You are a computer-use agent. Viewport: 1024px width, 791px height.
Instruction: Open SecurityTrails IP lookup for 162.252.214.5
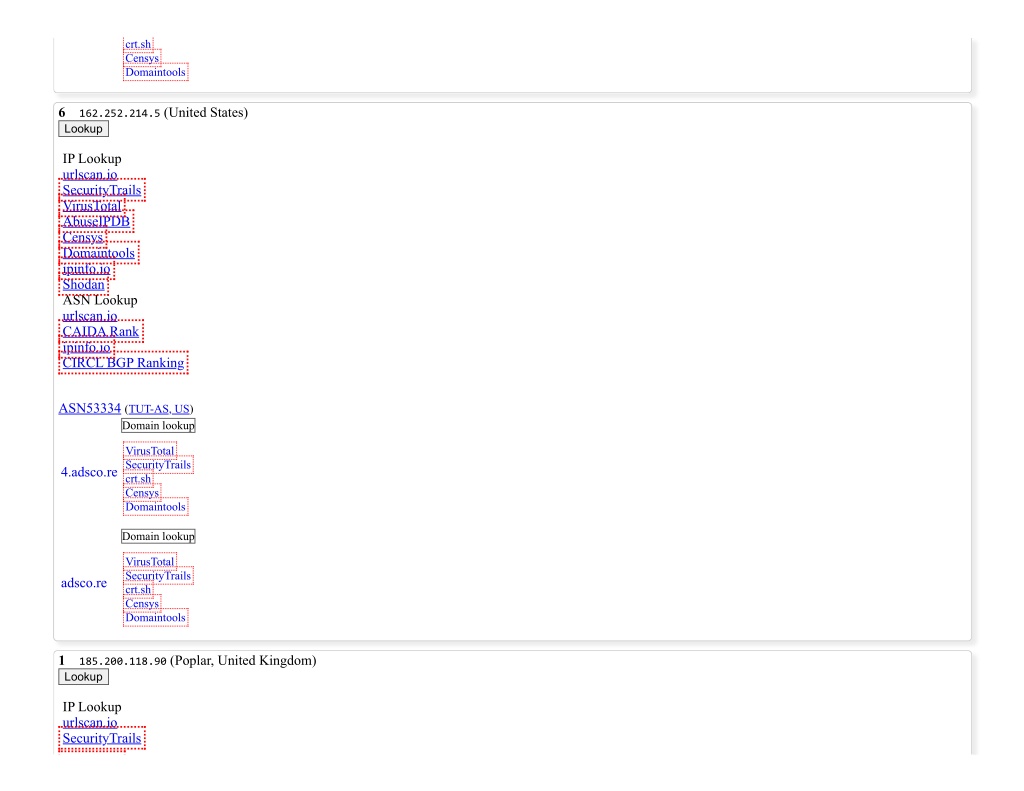102,190
